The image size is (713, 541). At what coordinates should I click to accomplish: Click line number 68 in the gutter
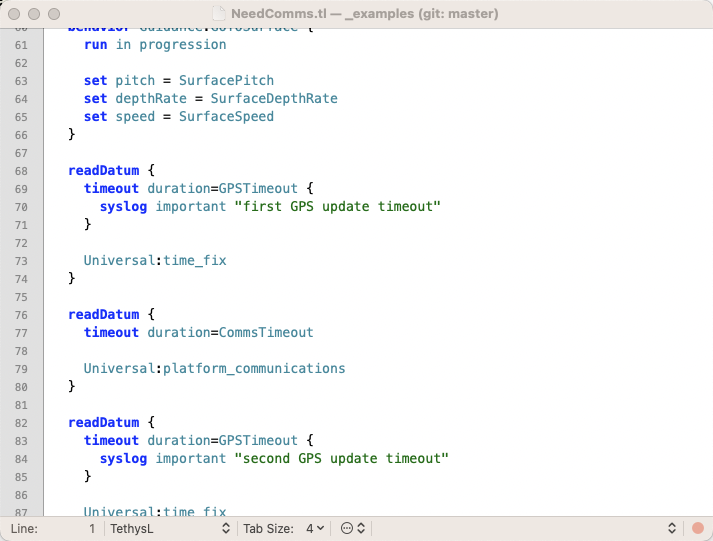tap(21, 170)
